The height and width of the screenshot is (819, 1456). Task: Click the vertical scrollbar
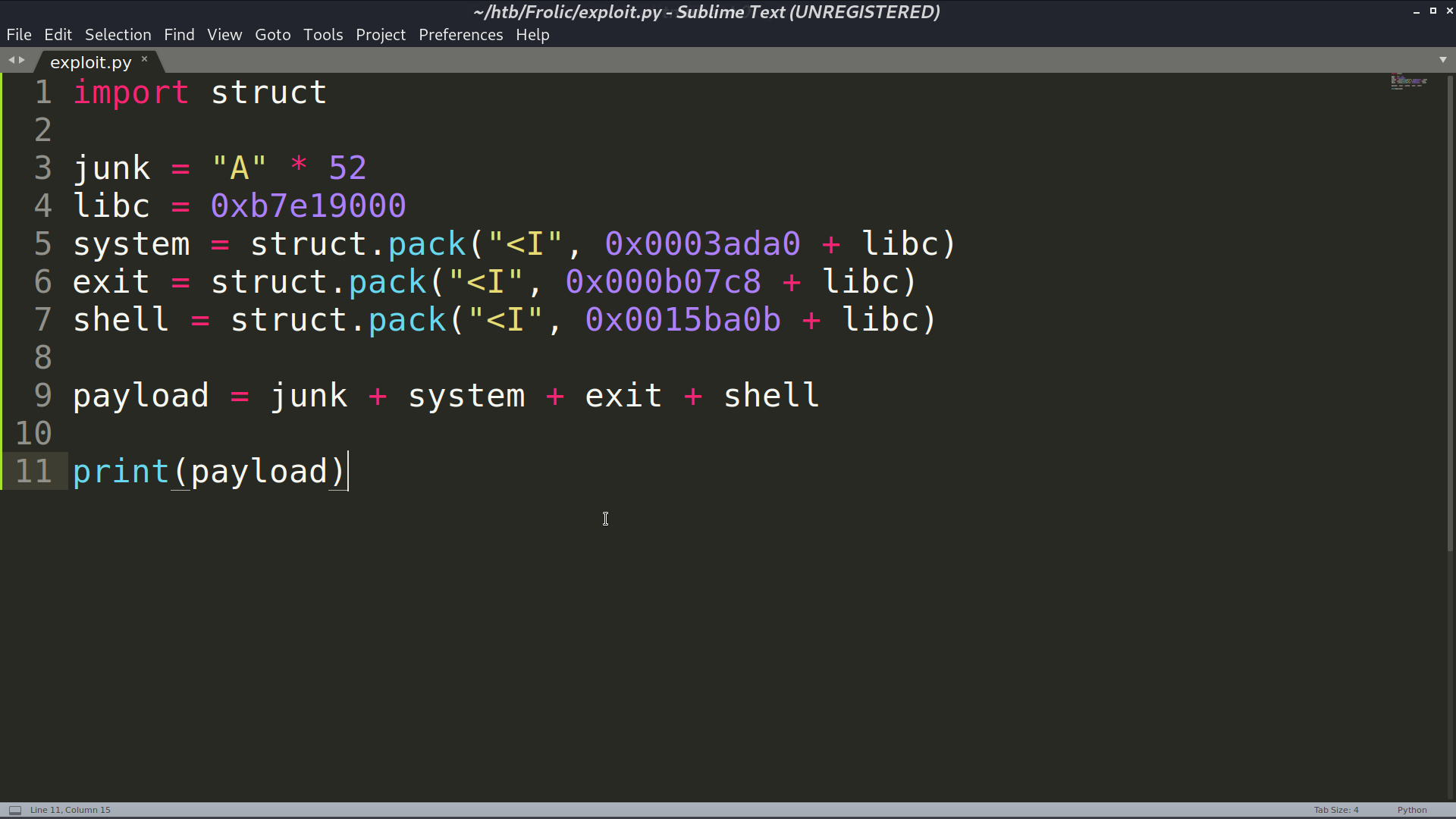coord(1450,312)
